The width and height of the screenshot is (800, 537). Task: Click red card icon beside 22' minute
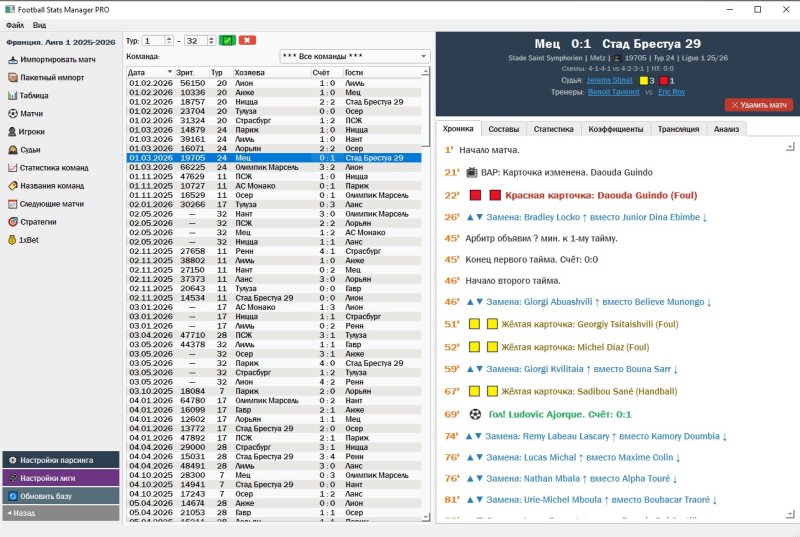476,195
